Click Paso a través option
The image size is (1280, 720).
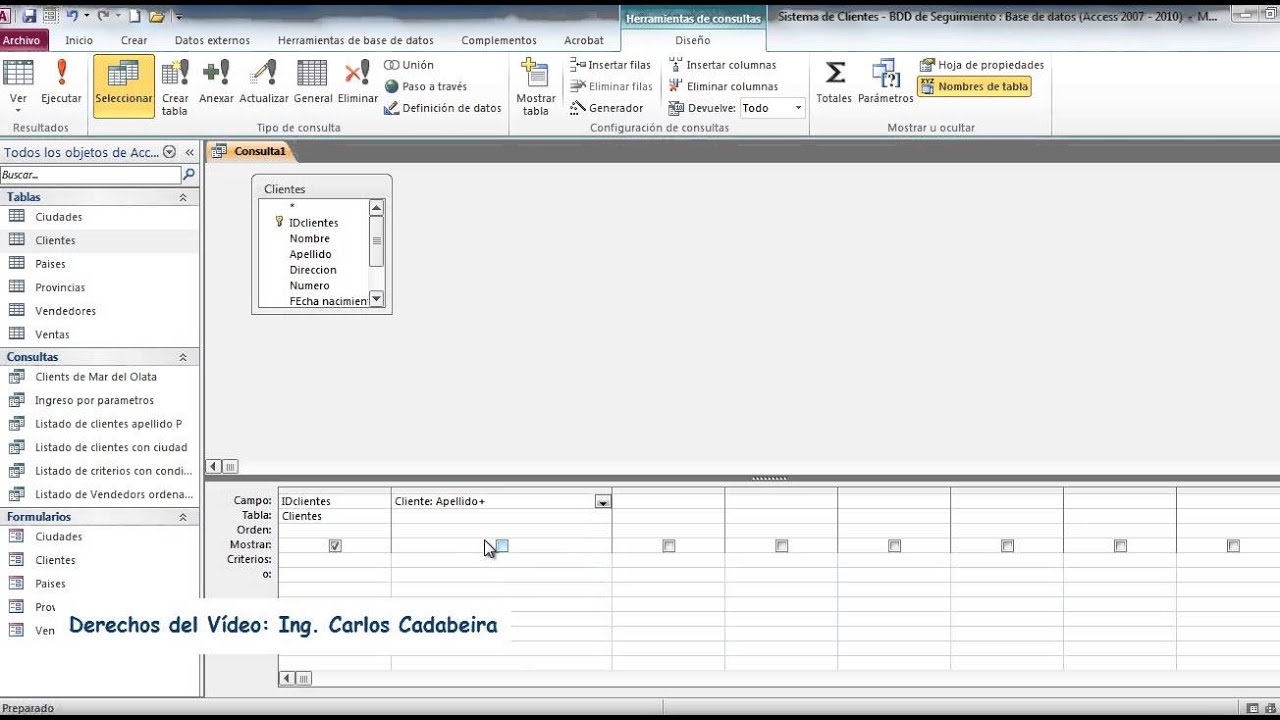coord(426,86)
